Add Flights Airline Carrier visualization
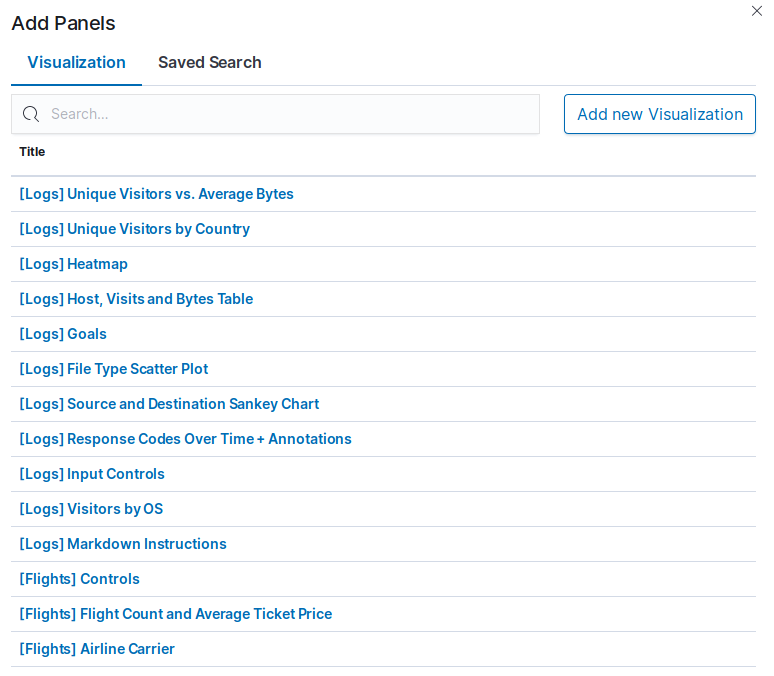This screenshot has height=676, width=774. pyautogui.click(x=97, y=649)
